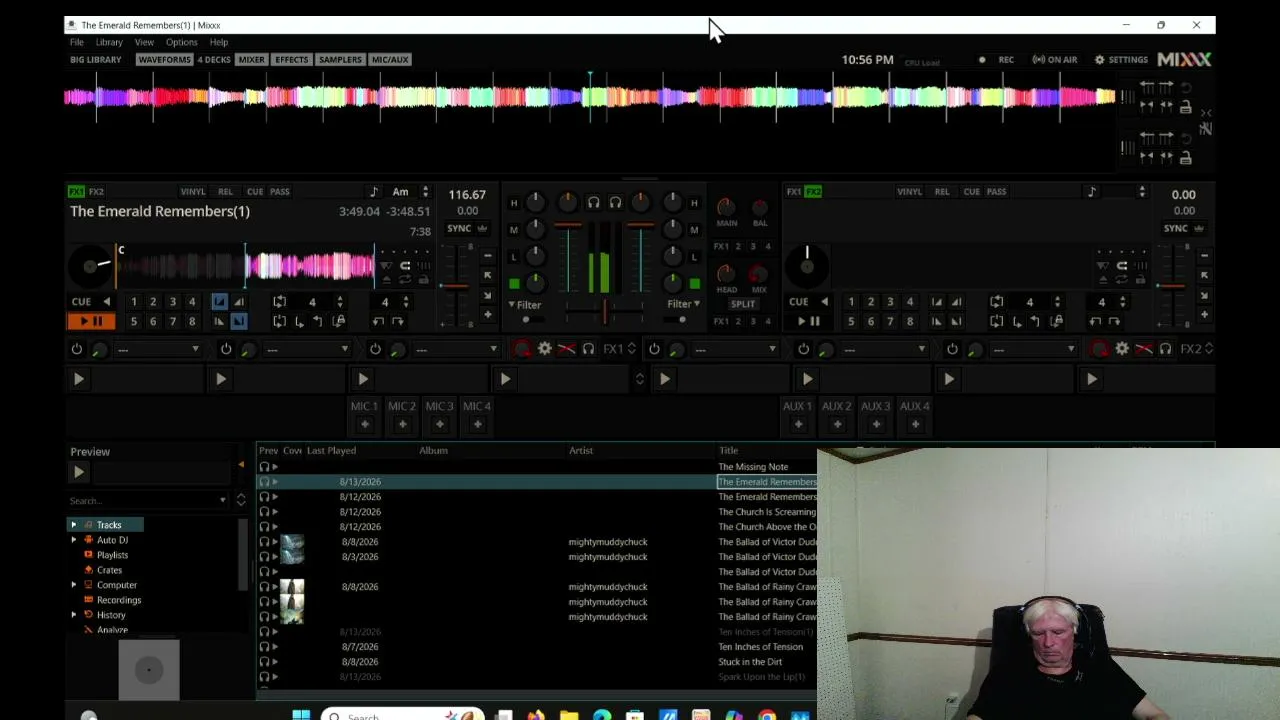Expand the right channel Filter dropdown
Screen dimensions: 1280x720
[x=683, y=304]
